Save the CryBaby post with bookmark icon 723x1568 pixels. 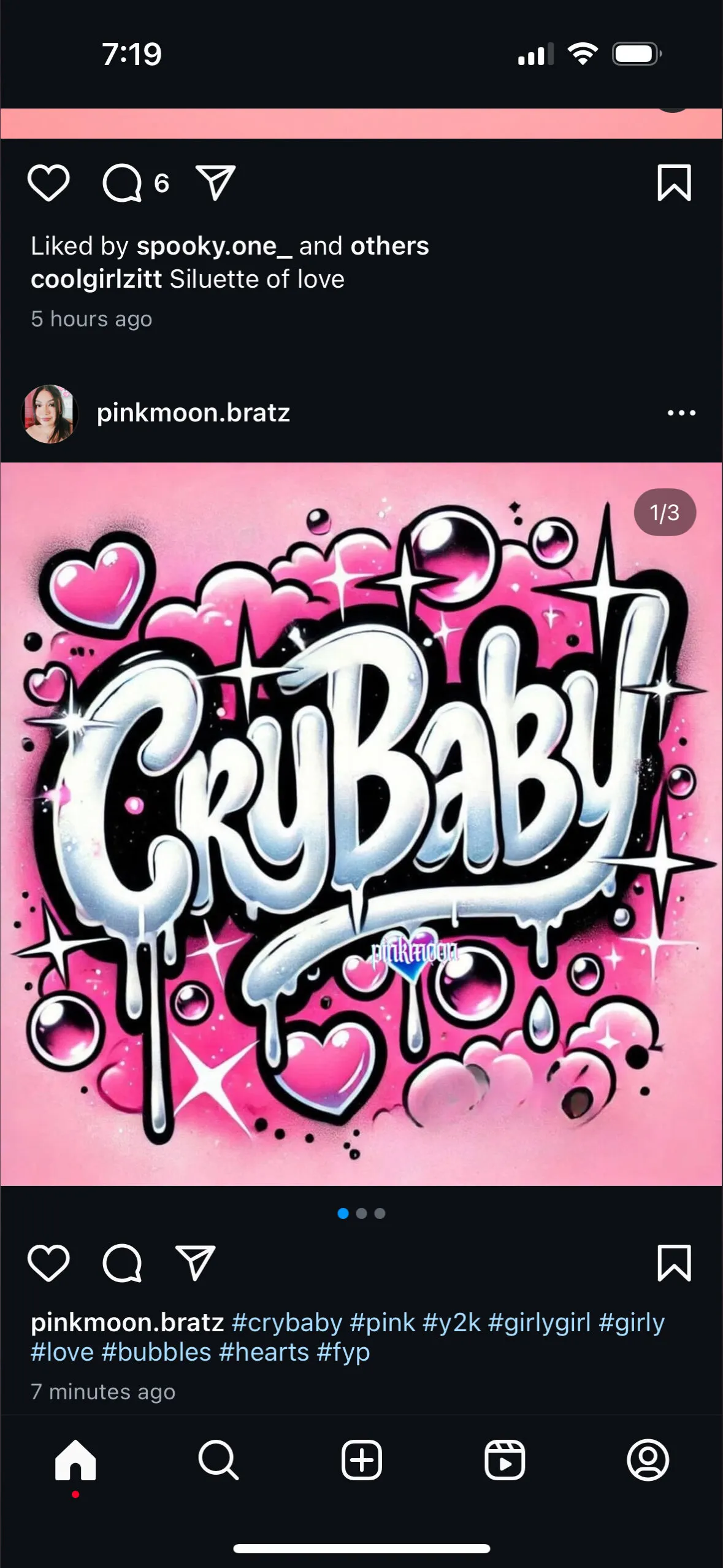coord(674,1262)
